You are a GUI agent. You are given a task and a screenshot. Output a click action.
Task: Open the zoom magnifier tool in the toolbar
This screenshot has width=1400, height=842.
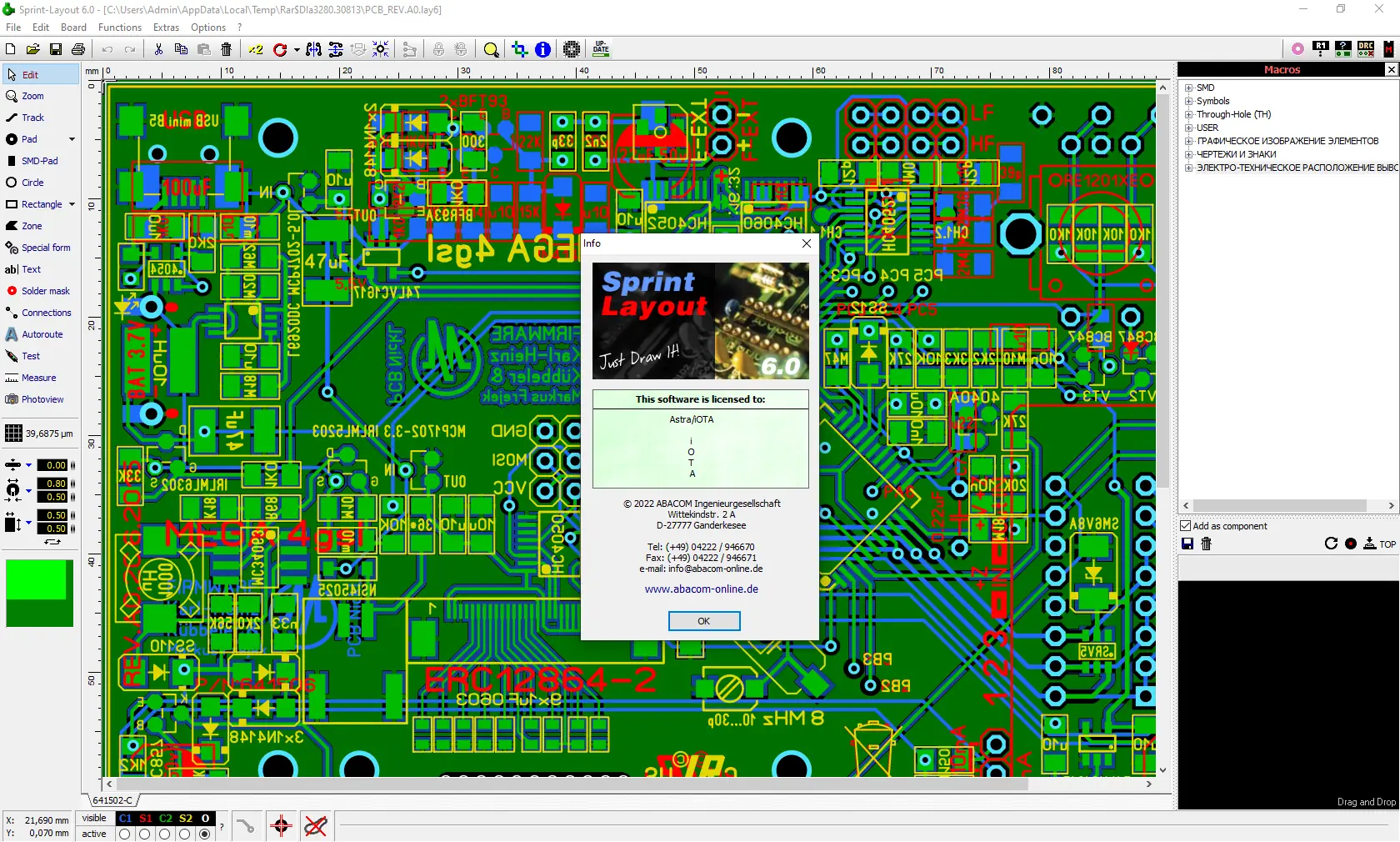(491, 49)
